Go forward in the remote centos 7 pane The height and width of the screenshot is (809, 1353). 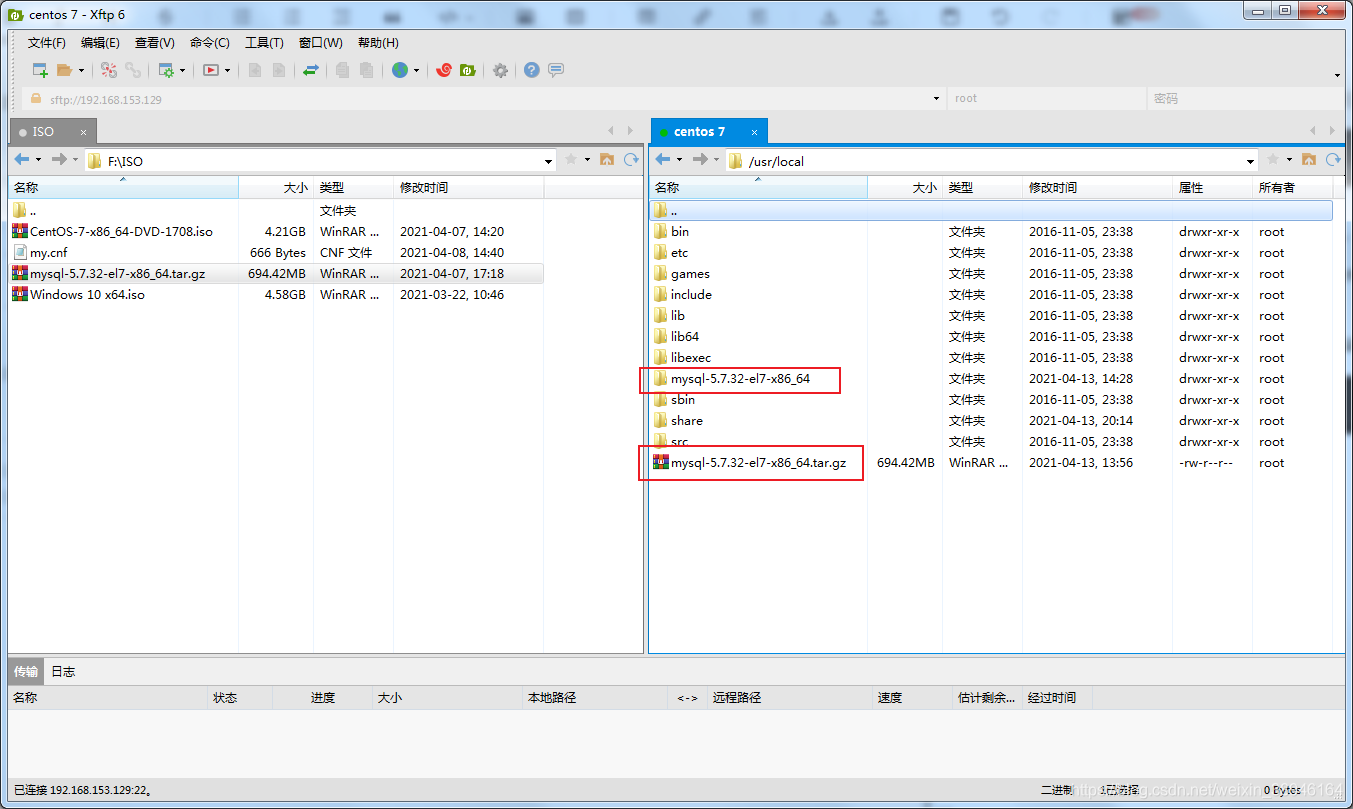(700, 160)
